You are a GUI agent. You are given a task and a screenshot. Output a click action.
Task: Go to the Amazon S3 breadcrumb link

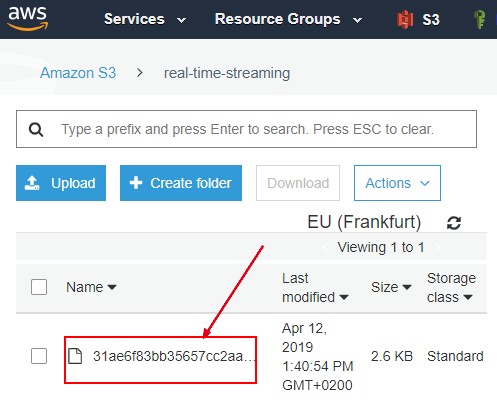tap(78, 73)
